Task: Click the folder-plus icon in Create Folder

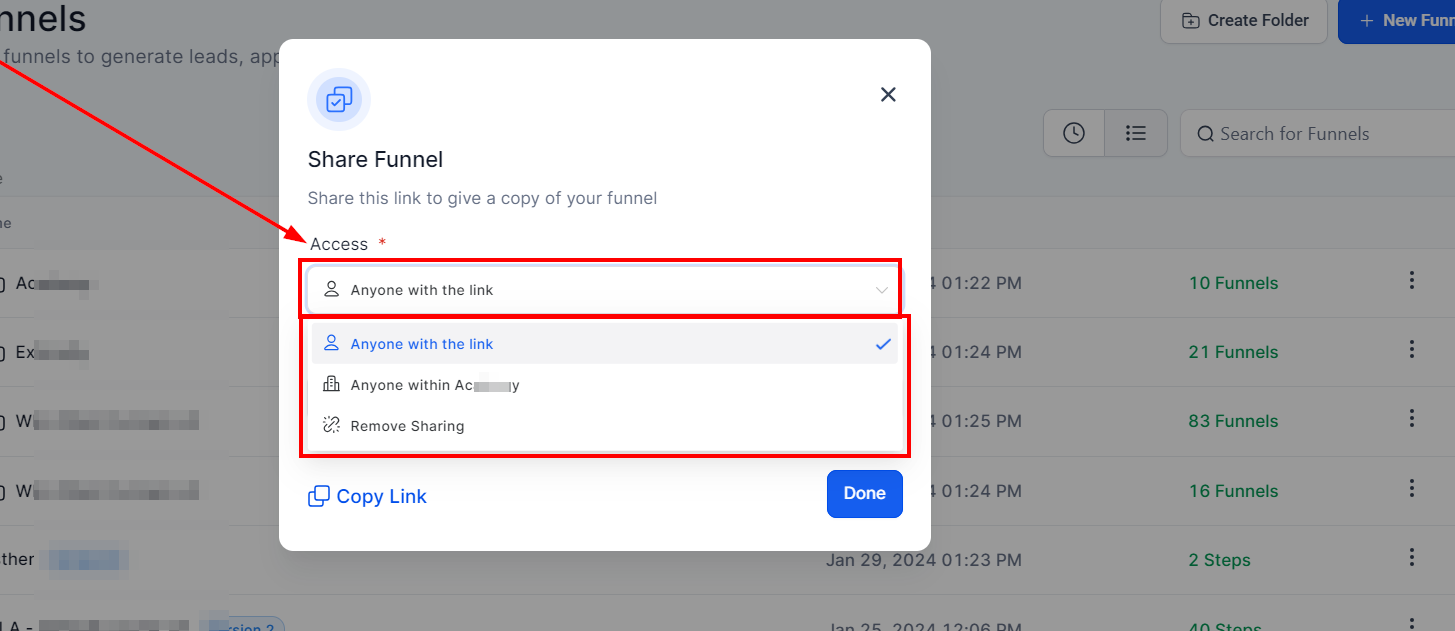Action: pos(1190,21)
